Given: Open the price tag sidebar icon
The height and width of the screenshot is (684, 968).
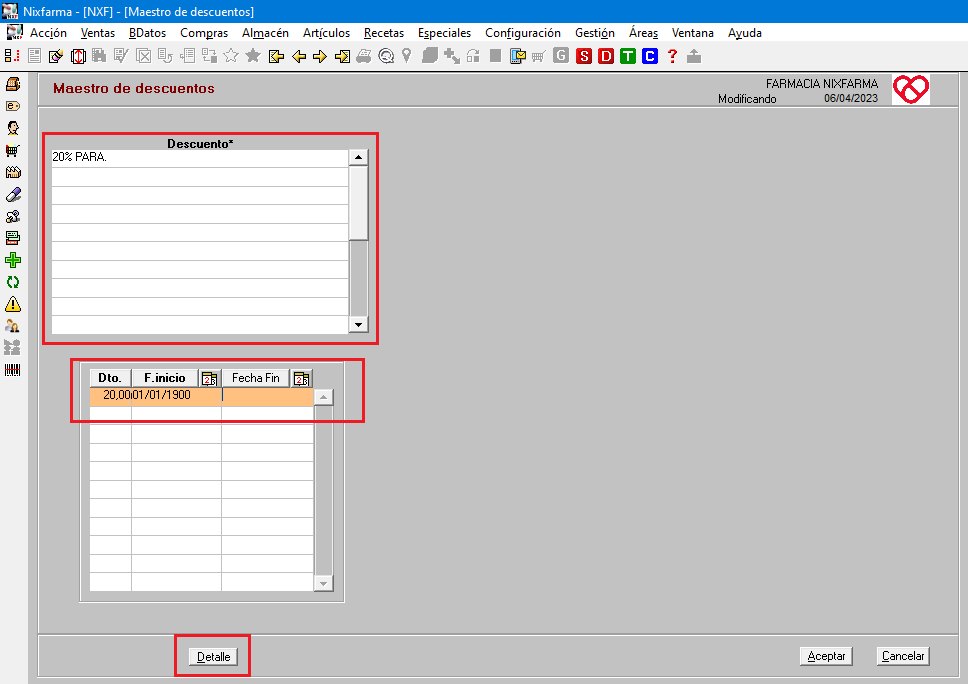Looking at the screenshot, I should pyautogui.click(x=13, y=106).
